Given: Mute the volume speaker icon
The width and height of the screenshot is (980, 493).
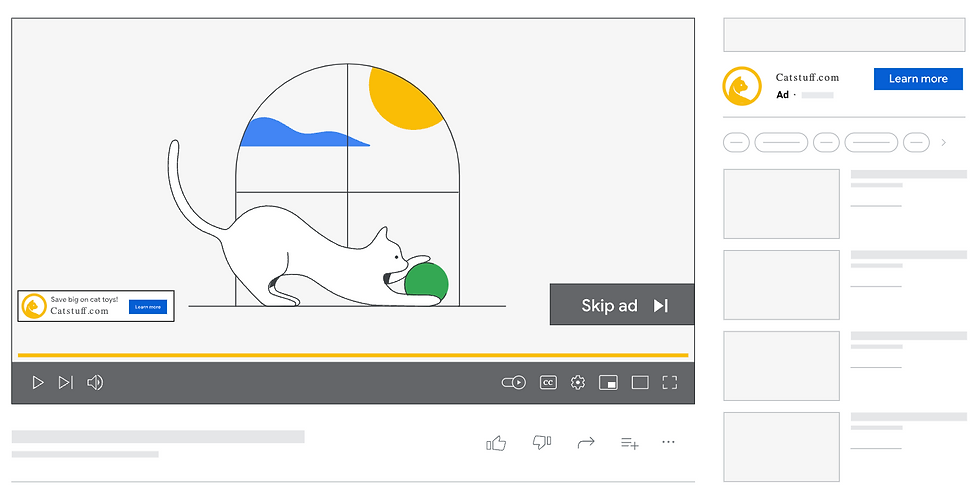Looking at the screenshot, I should [95, 382].
